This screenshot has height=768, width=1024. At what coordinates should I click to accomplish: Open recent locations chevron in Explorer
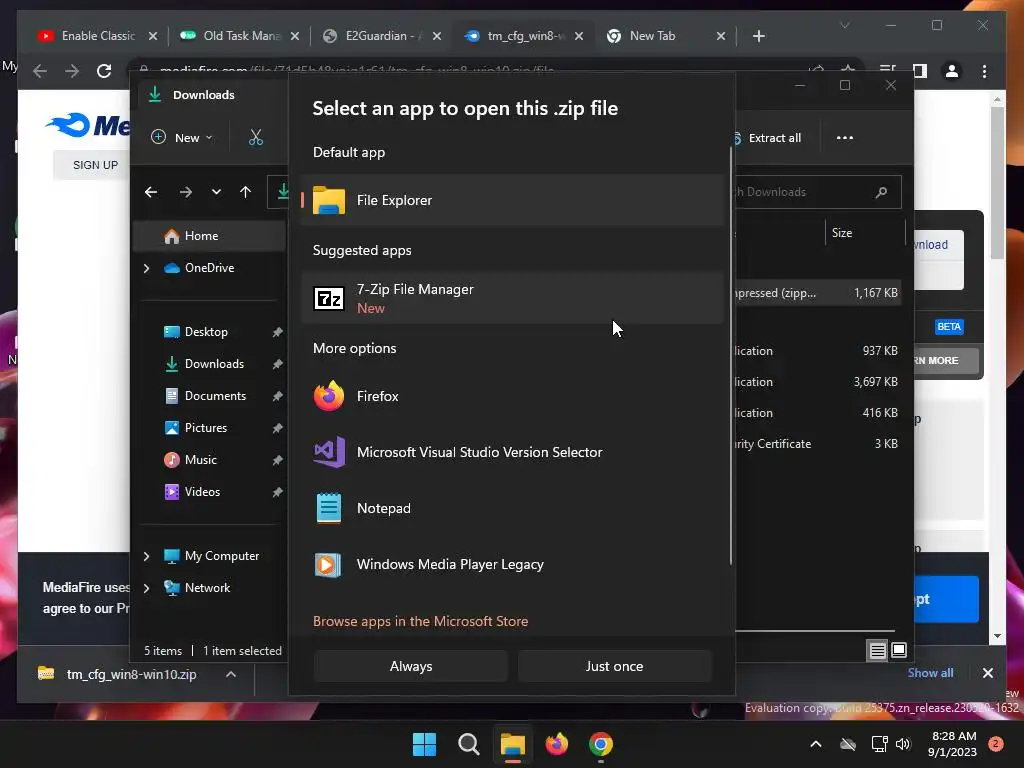[x=216, y=192]
